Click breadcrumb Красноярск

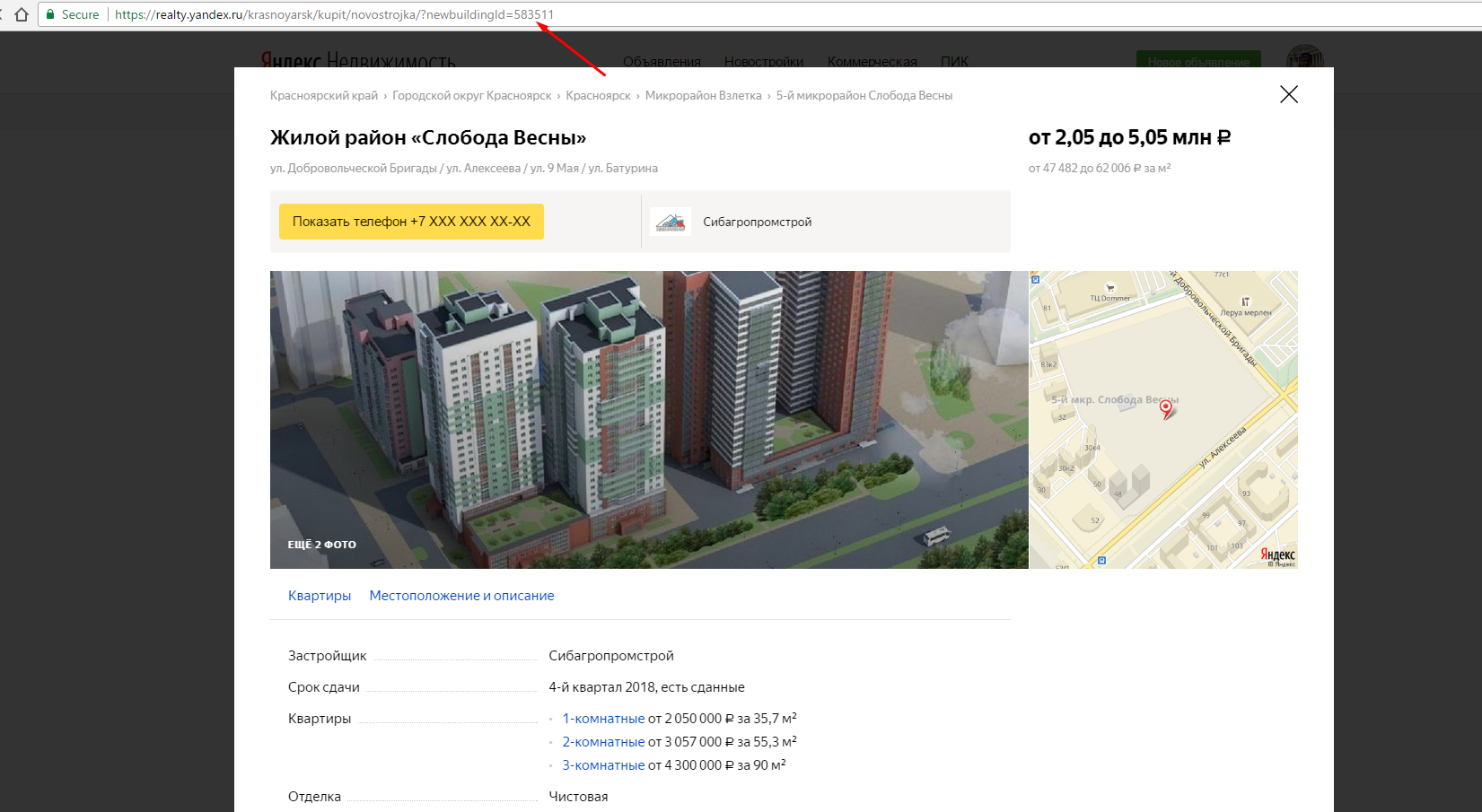coord(598,95)
